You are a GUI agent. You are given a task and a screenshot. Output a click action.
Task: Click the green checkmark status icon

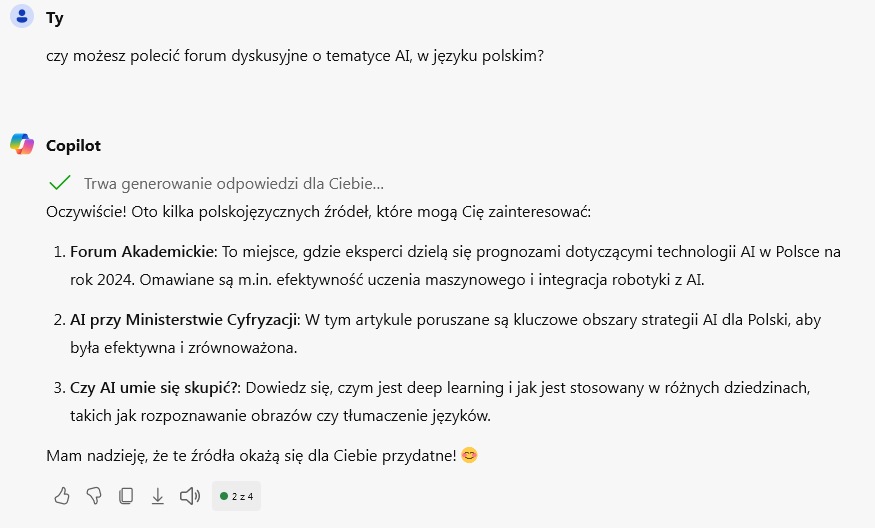(x=60, y=183)
